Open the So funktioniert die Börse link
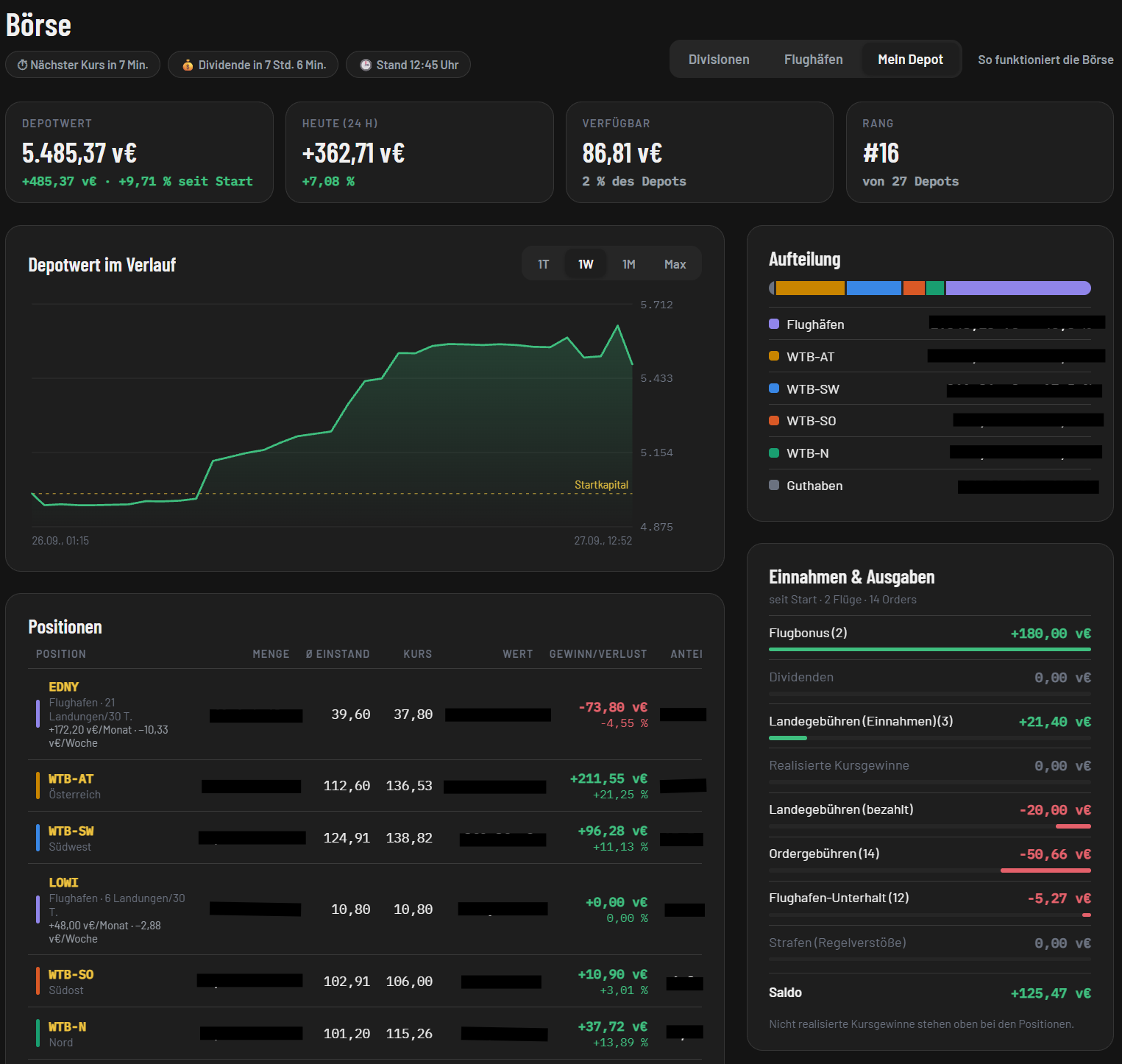This screenshot has width=1122, height=1064. point(1045,60)
